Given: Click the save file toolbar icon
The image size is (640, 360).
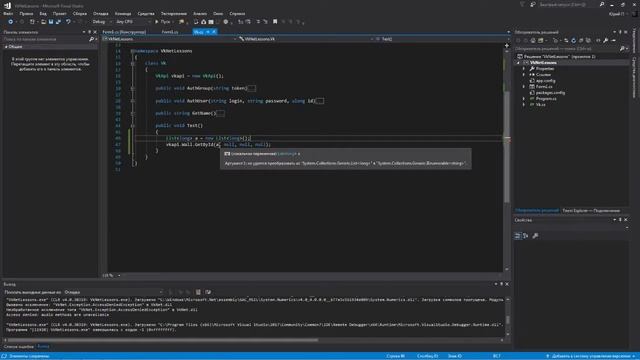Looking at the screenshot, I should click(x=51, y=22).
